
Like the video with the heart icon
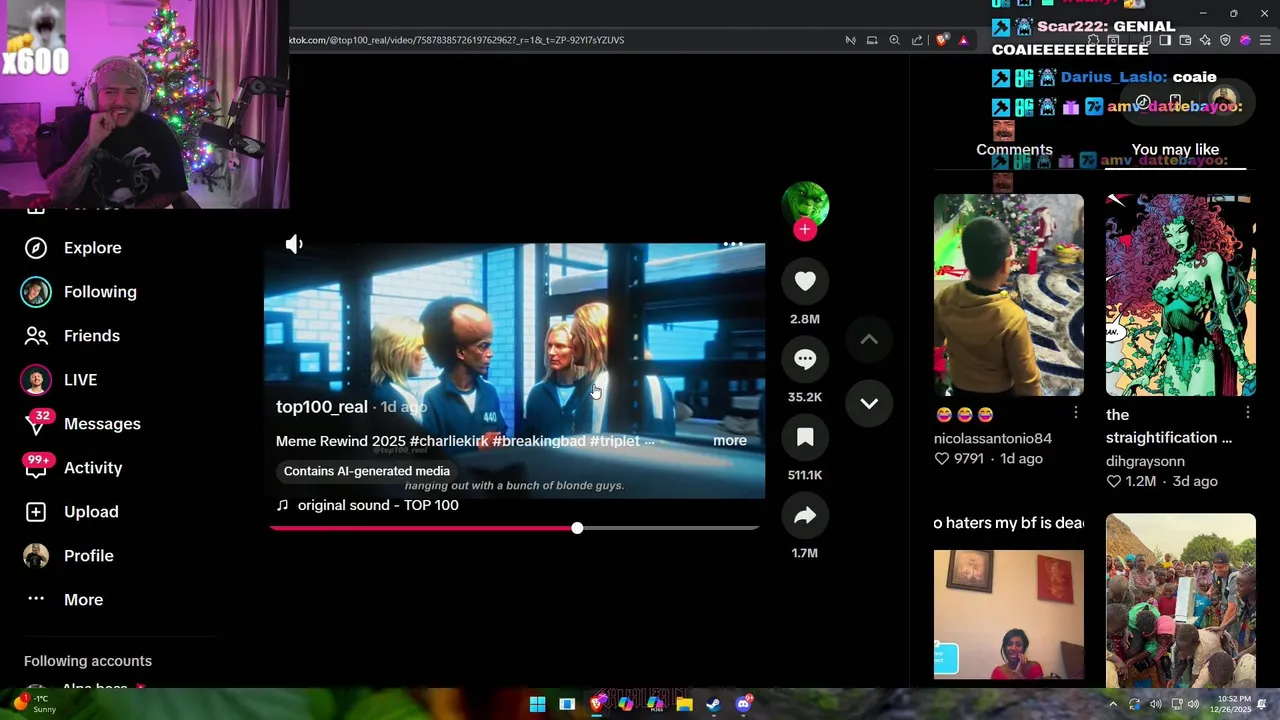click(805, 282)
